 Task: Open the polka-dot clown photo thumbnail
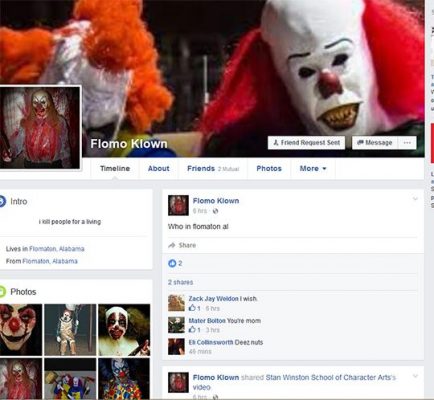[124, 379]
